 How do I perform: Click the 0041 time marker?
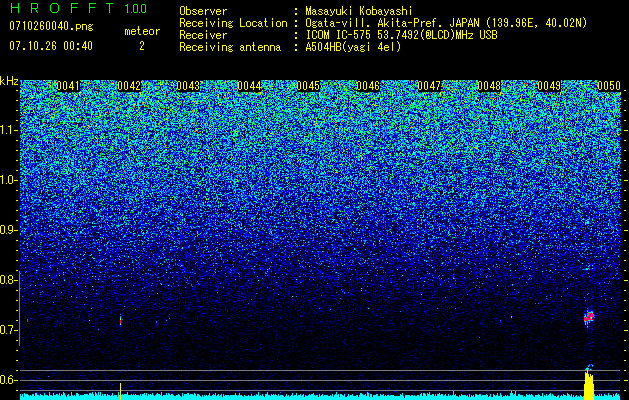[x=68, y=86]
